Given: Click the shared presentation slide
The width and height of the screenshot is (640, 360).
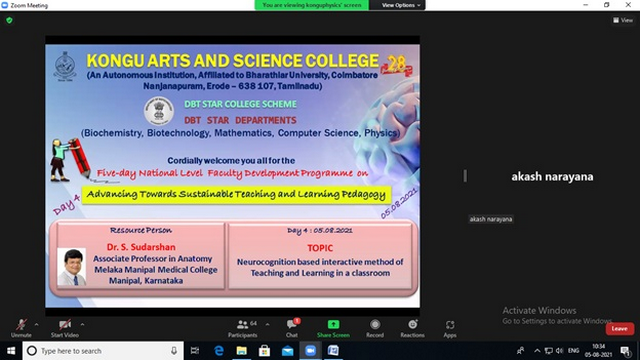Looking at the screenshot, I should (x=232, y=176).
